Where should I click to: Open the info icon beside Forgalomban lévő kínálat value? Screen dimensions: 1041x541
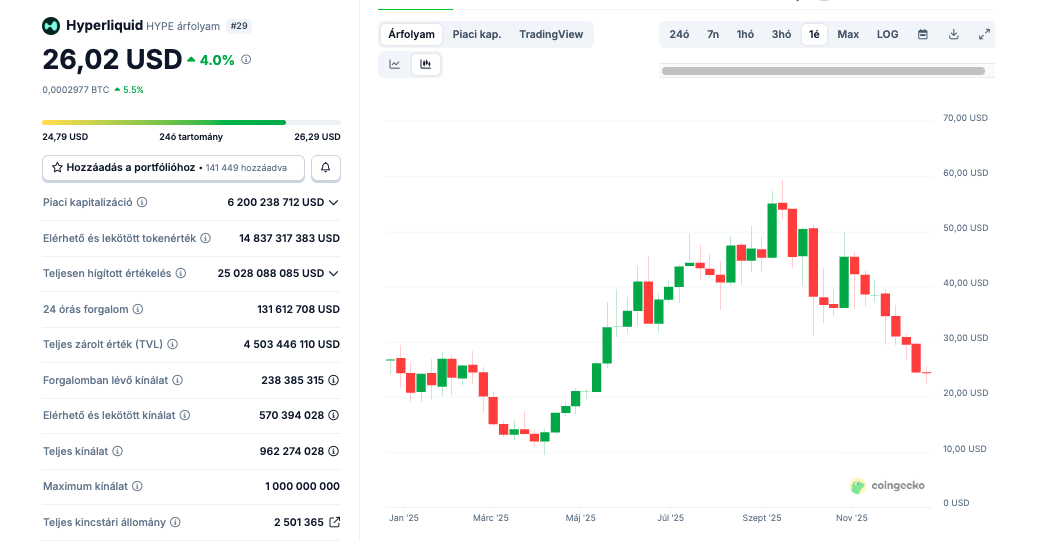[x=334, y=380]
